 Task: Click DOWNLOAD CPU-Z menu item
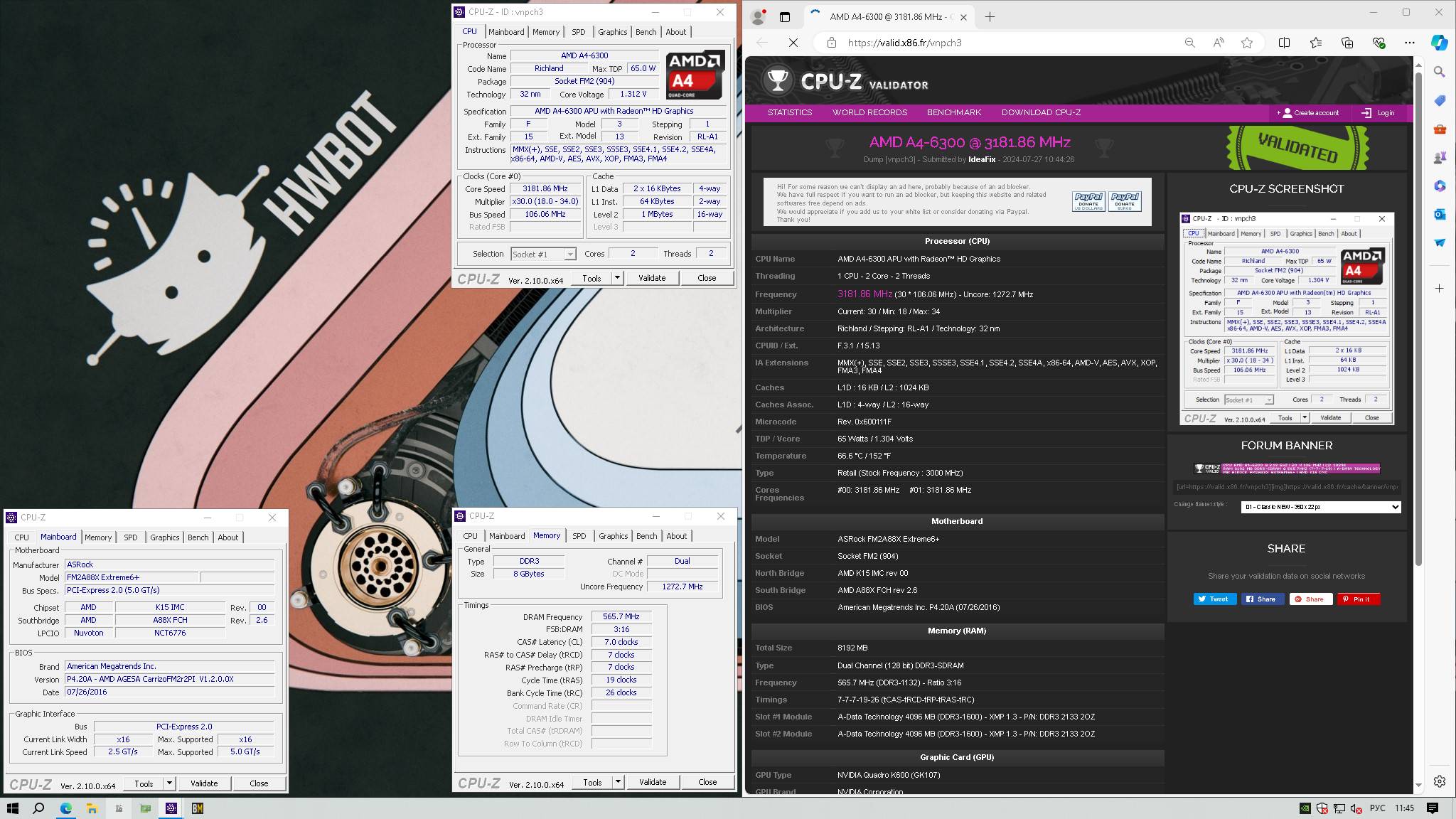click(1041, 112)
